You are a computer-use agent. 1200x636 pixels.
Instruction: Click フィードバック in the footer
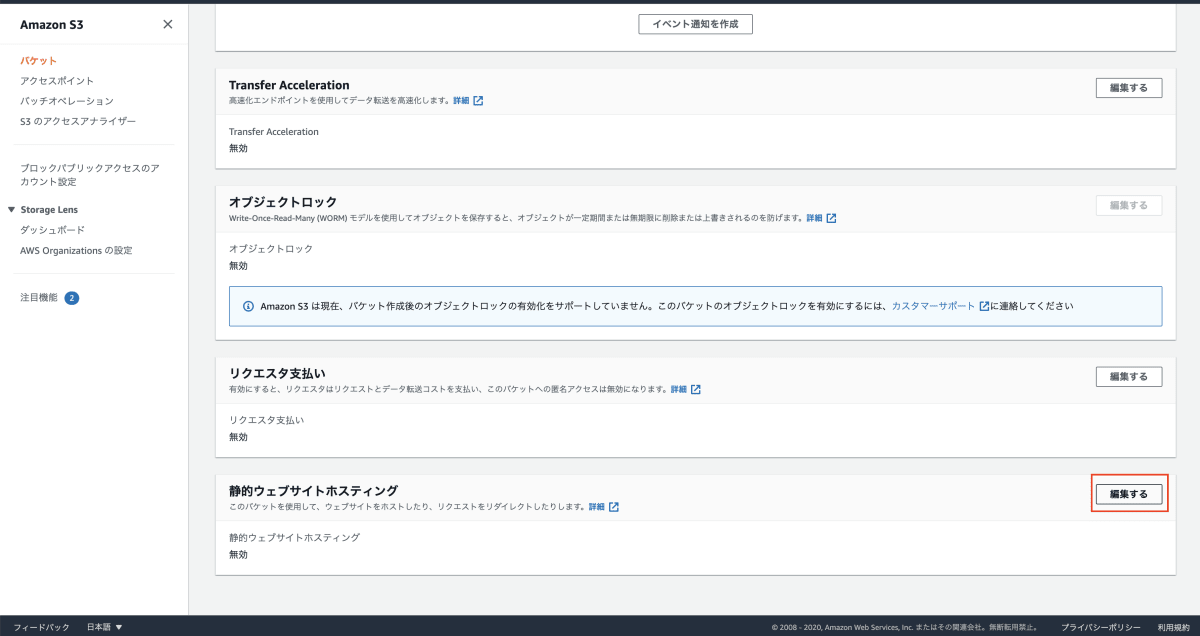tap(41, 627)
